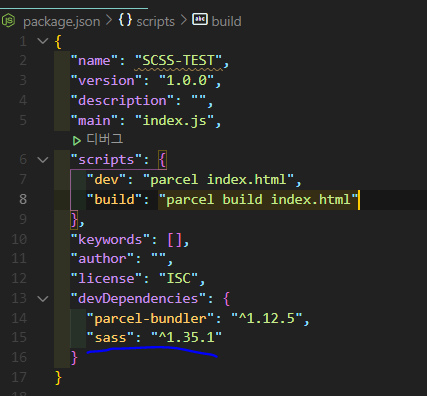Click line number 17 in the gutter
This screenshot has height=396, width=427.
pyautogui.click(x=19, y=377)
